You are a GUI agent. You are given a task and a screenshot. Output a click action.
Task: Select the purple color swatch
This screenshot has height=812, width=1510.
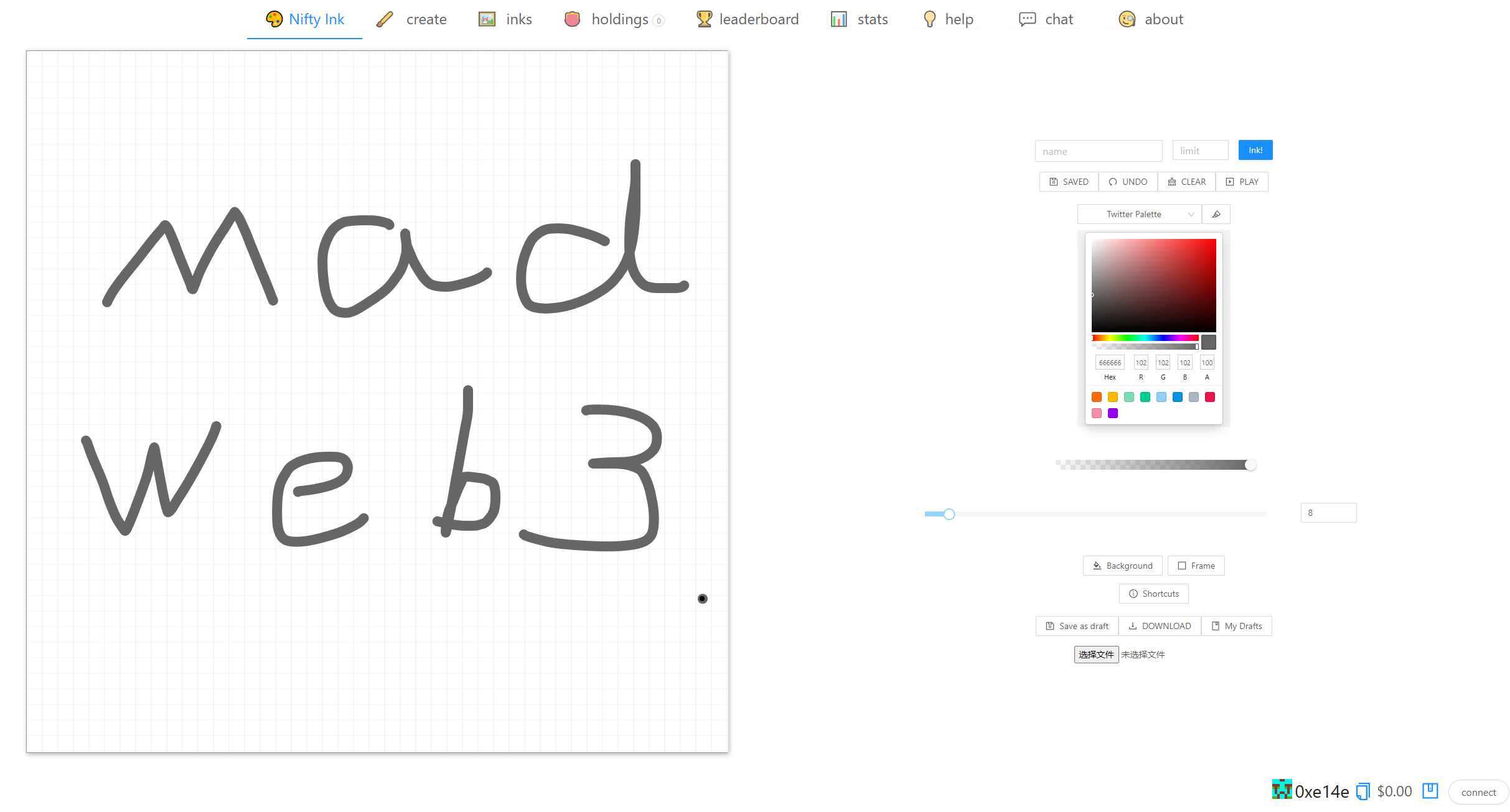coord(1113,413)
